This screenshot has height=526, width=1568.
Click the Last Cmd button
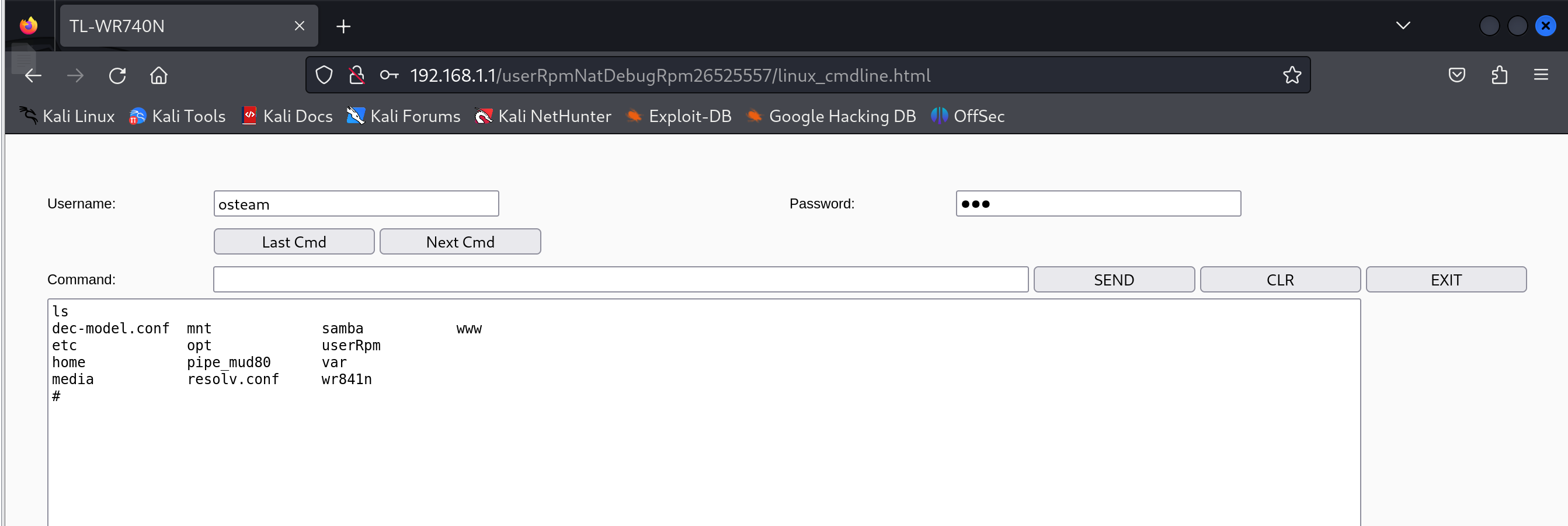click(294, 242)
